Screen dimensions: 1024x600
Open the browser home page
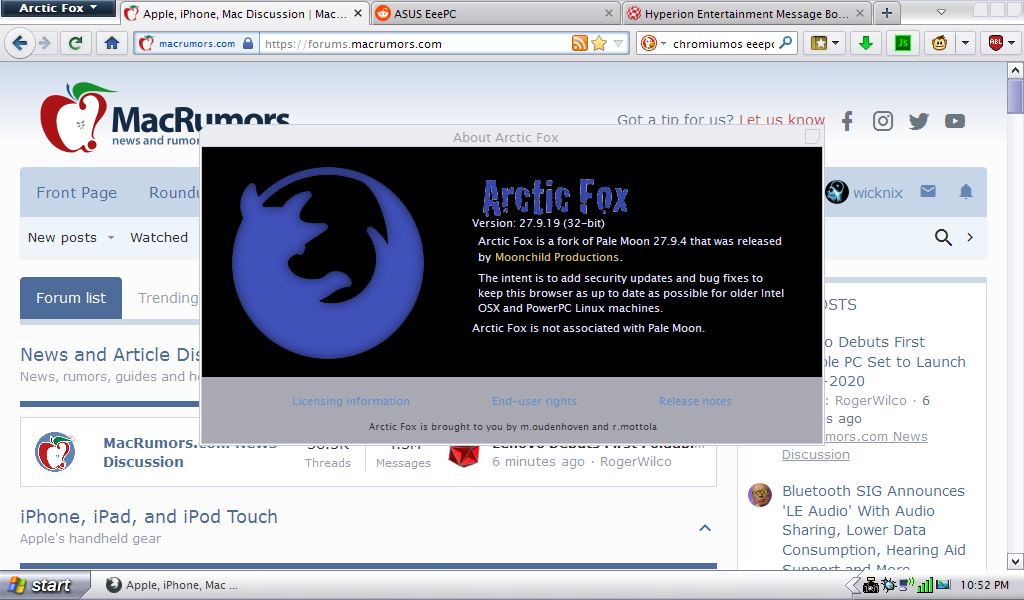coord(112,44)
